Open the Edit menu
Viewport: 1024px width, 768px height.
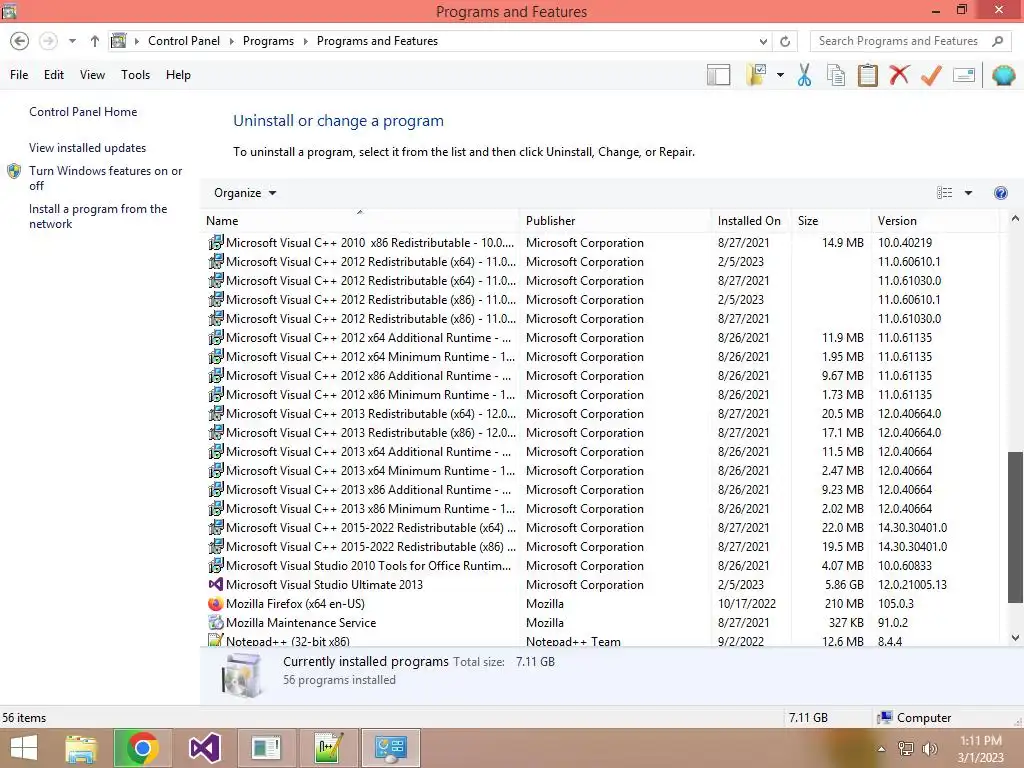pos(54,75)
